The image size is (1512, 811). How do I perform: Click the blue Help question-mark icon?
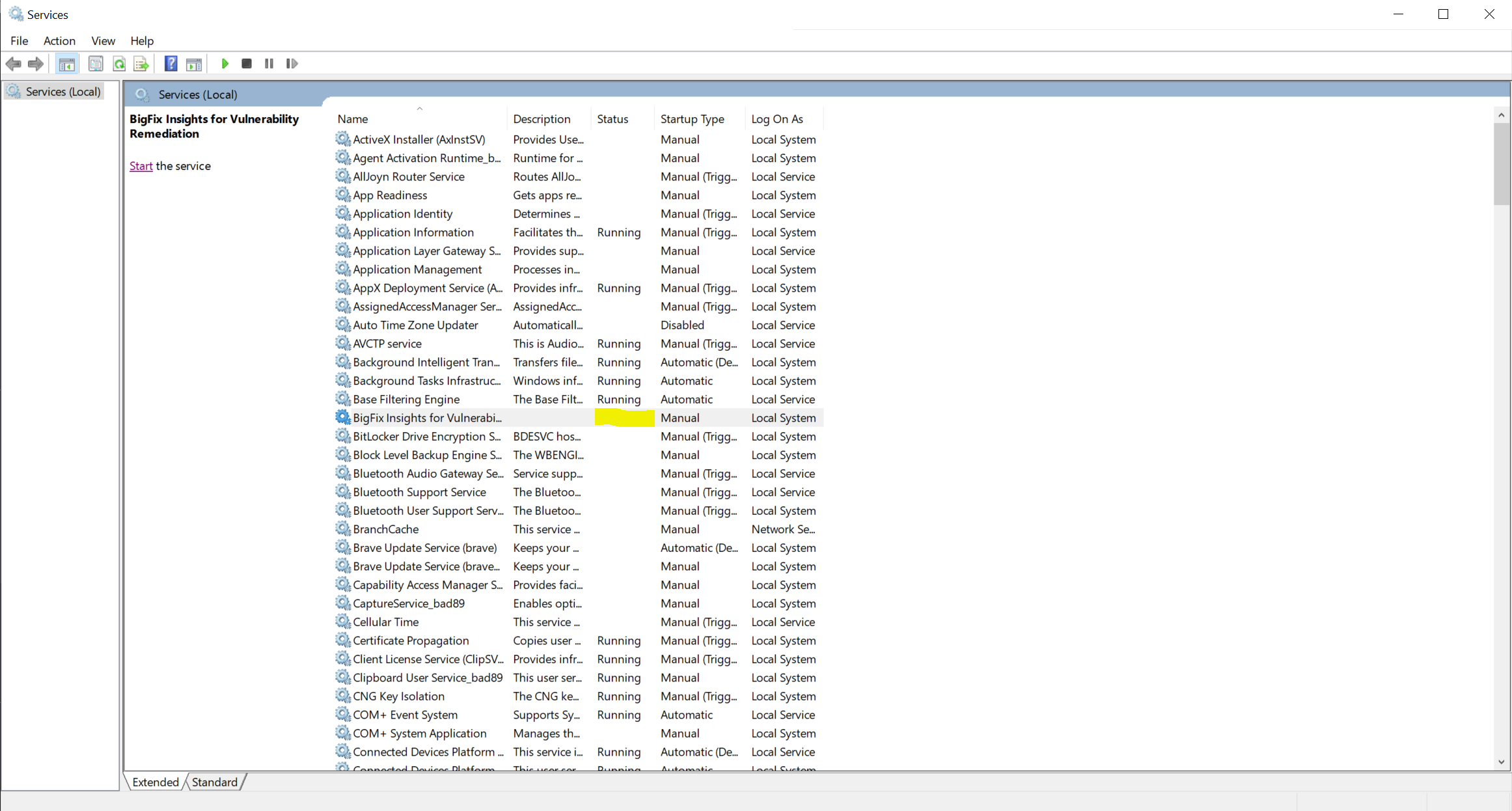coord(171,64)
